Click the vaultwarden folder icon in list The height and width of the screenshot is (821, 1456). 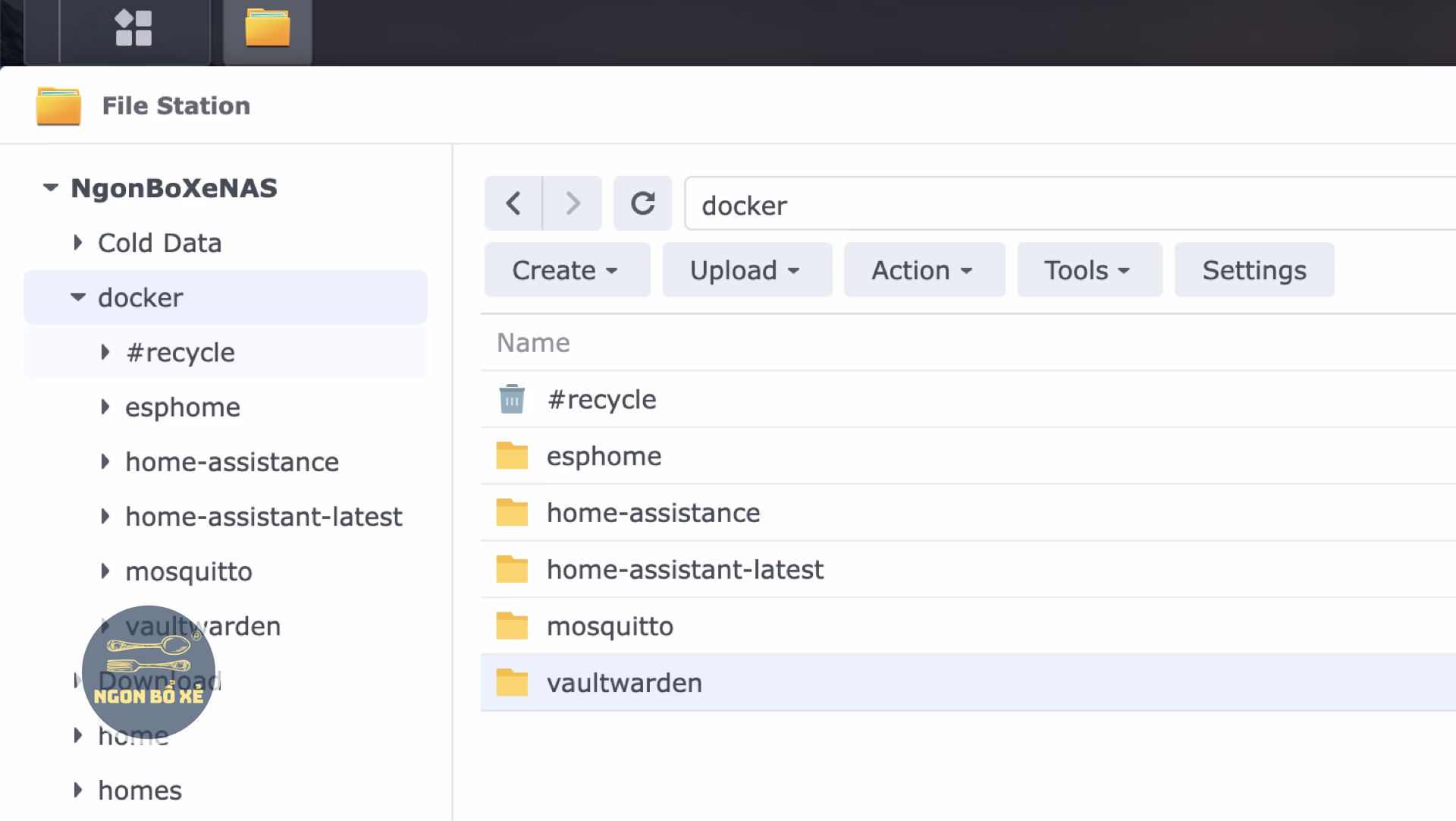coord(512,683)
